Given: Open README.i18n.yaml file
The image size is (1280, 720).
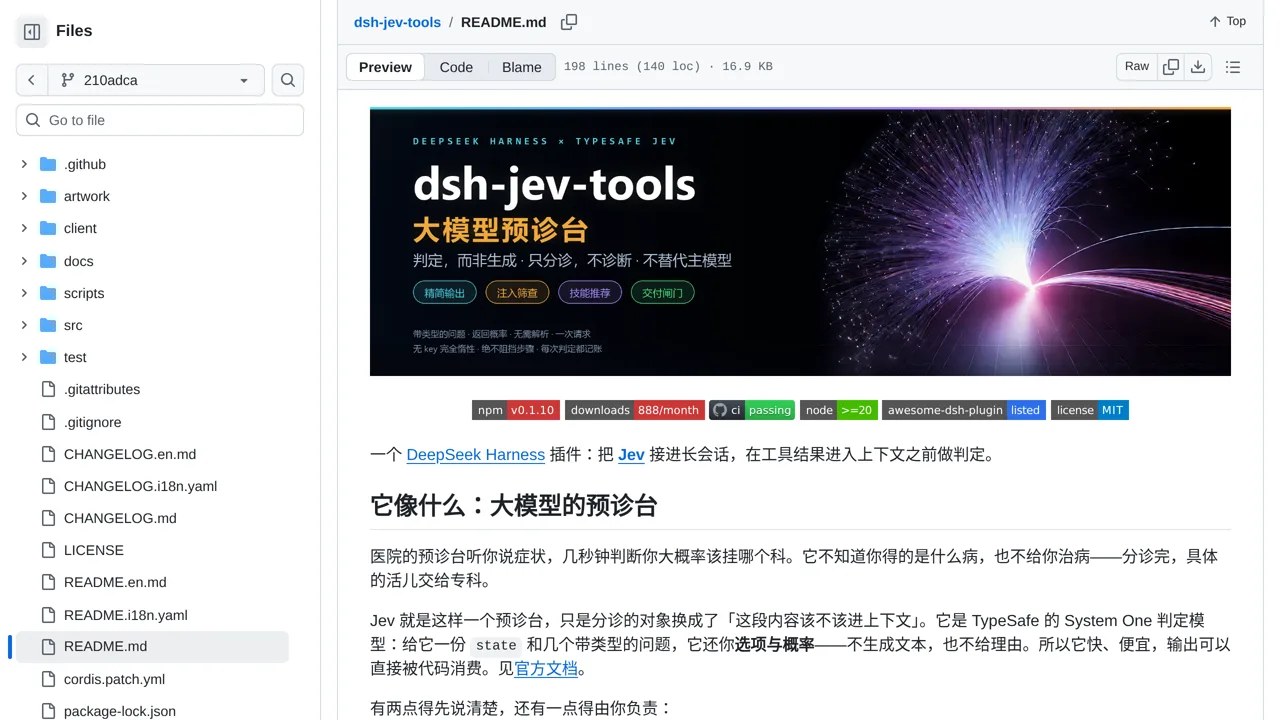Looking at the screenshot, I should click(126, 615).
